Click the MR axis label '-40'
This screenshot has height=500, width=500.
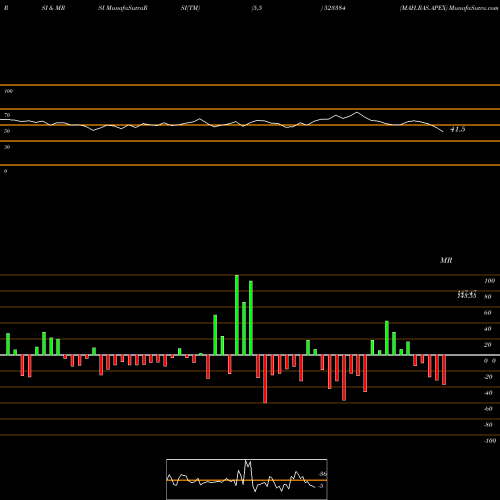[x=488, y=393]
